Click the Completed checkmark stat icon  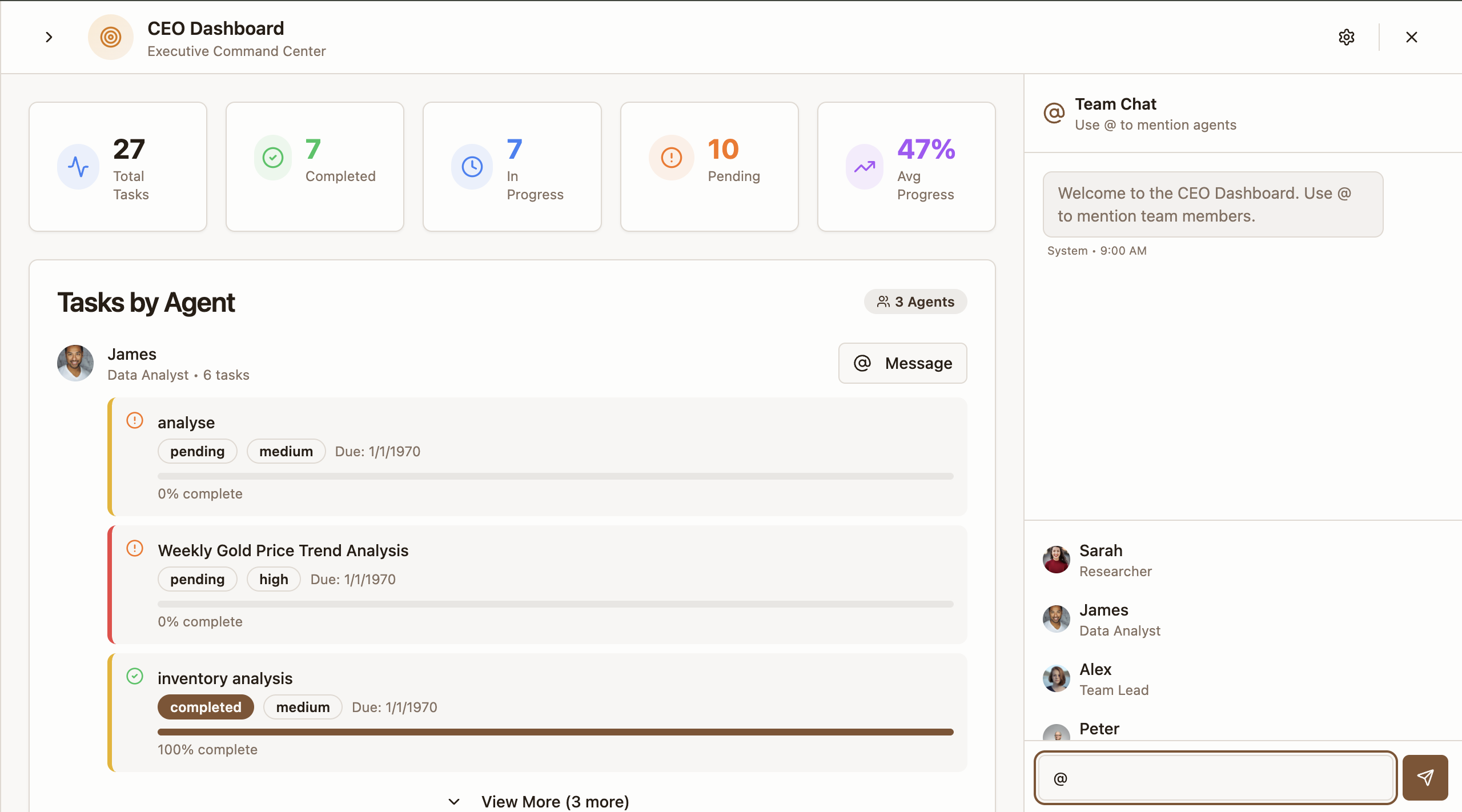(x=273, y=158)
